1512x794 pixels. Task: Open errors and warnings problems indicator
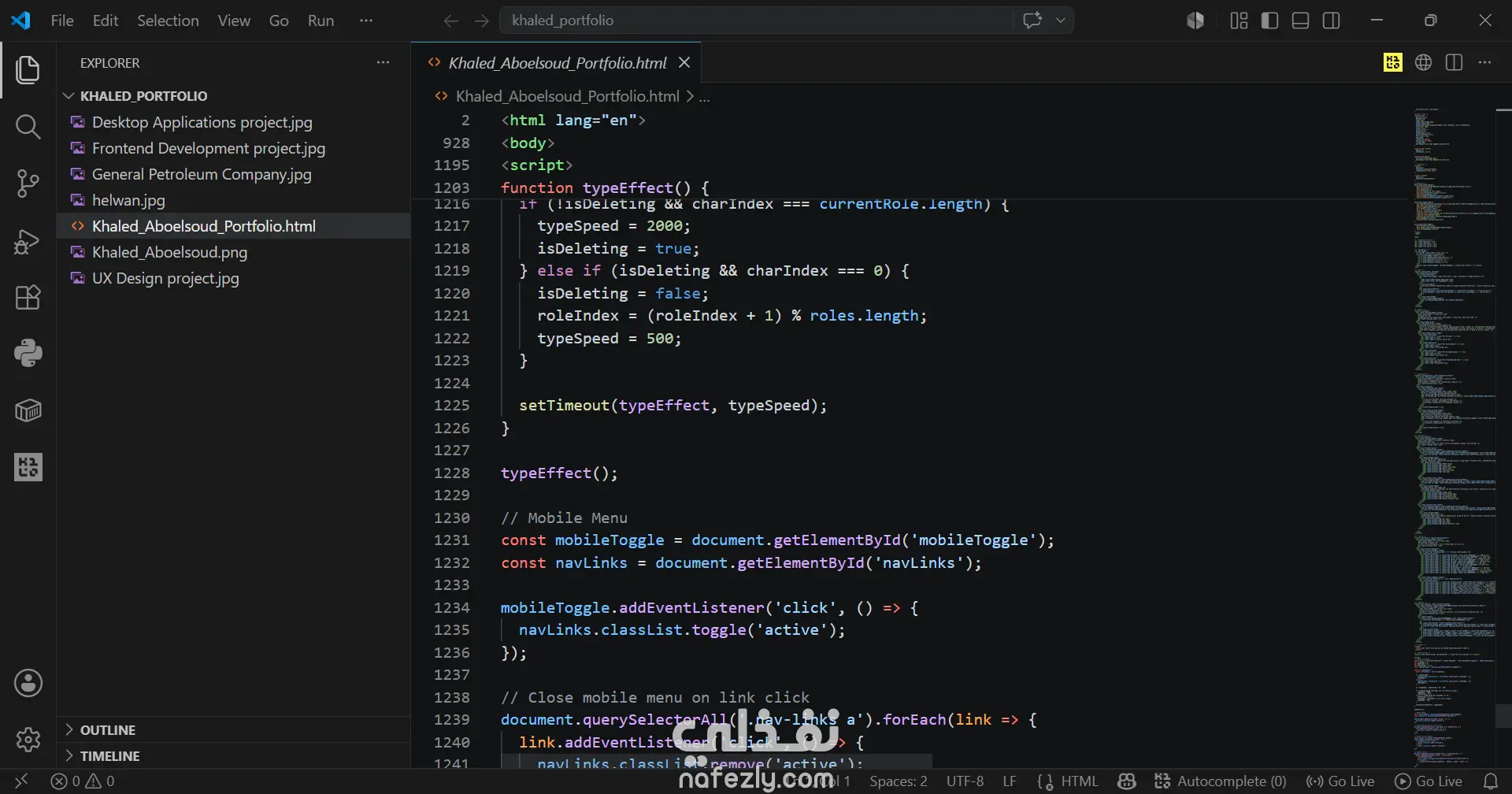coord(83,781)
